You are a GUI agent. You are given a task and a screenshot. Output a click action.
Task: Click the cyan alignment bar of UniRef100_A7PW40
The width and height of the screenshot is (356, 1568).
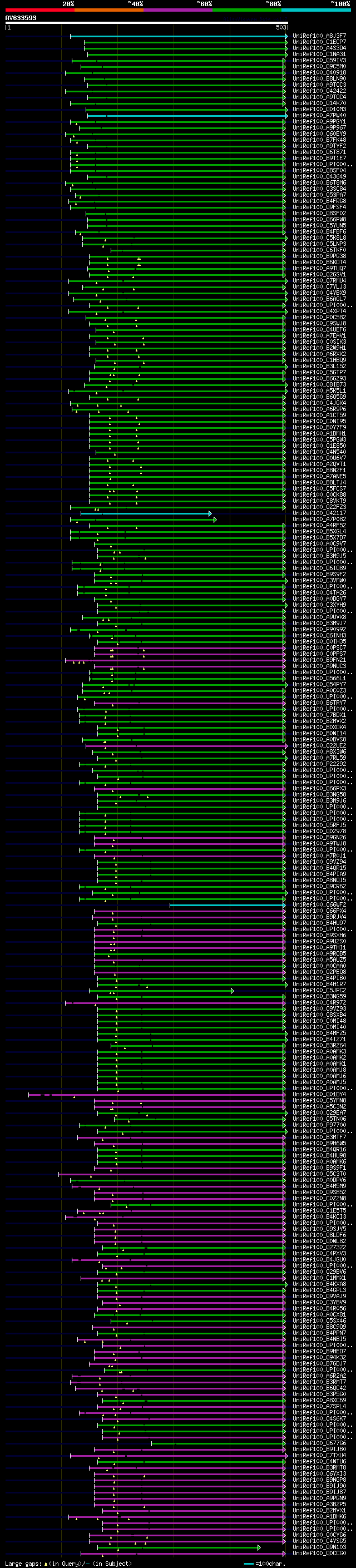tap(186, 116)
